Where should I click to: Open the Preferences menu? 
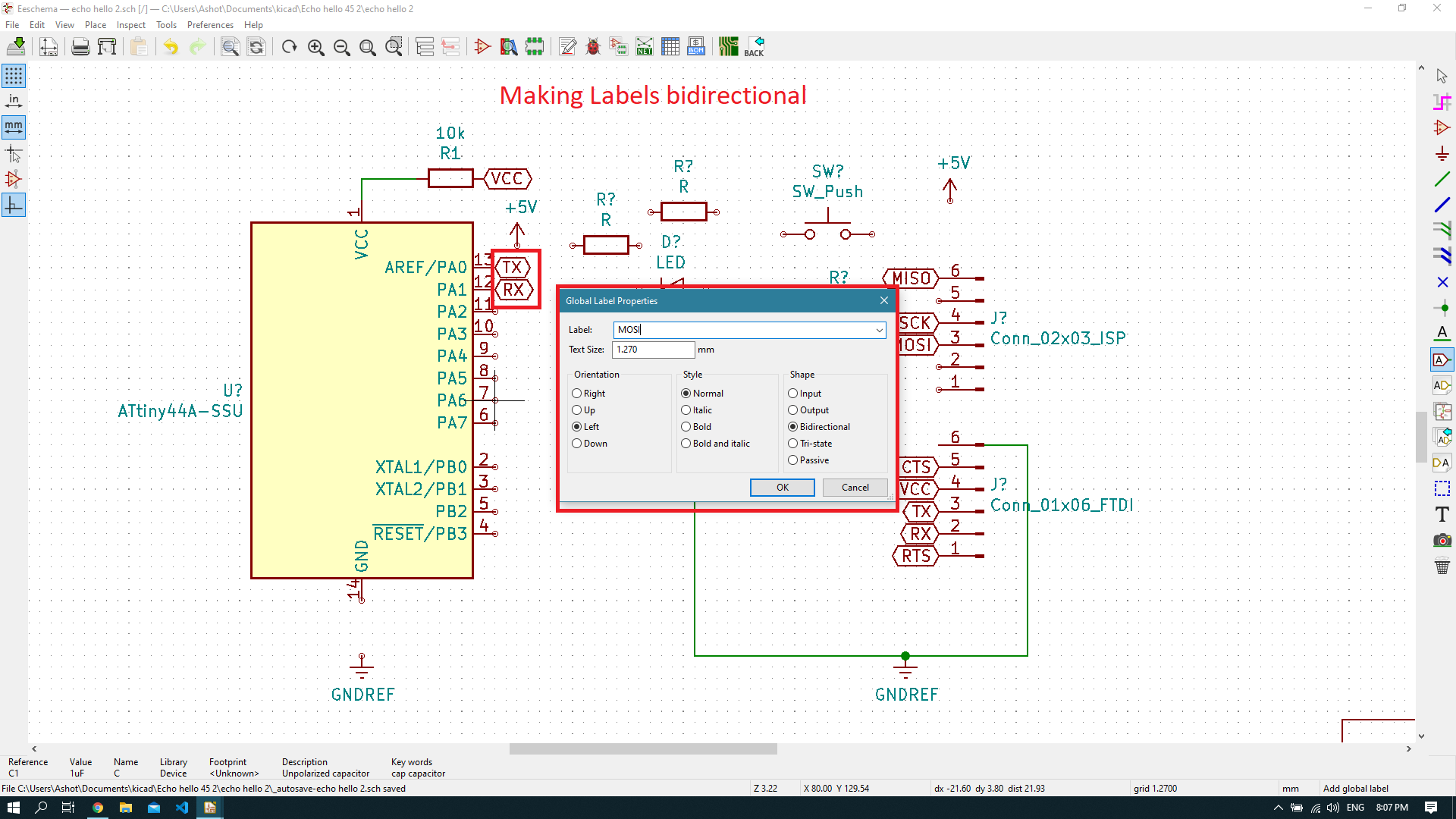[x=210, y=25]
